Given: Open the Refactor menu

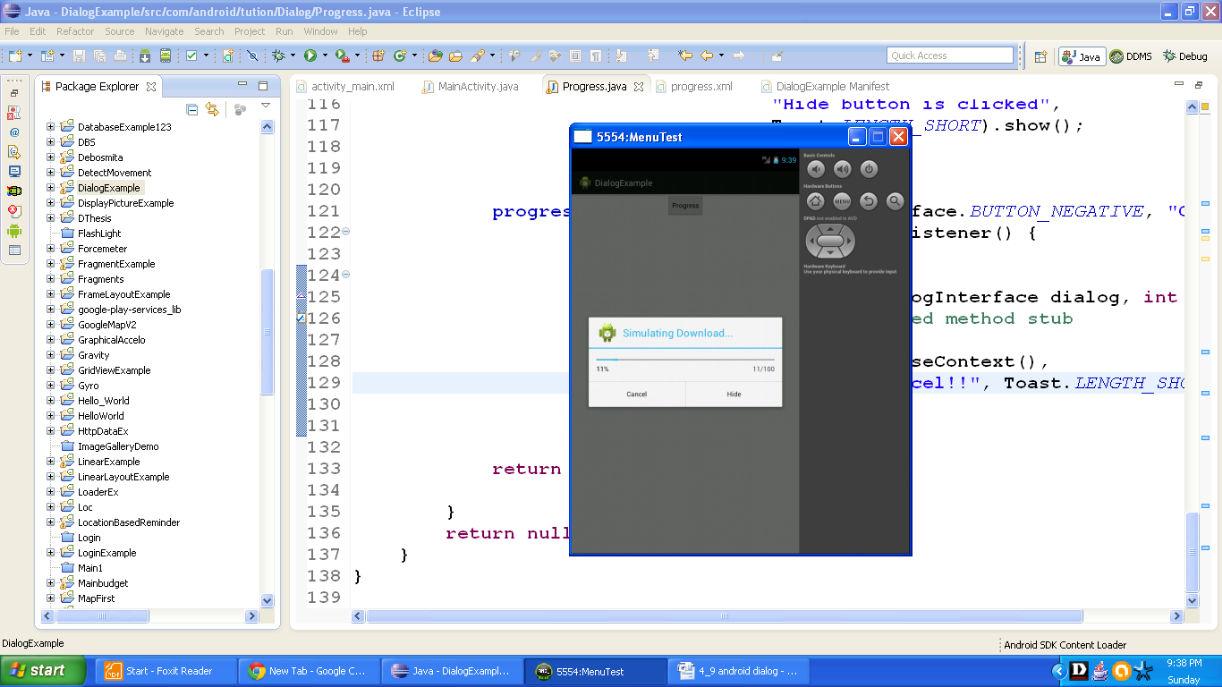Looking at the screenshot, I should point(75,31).
